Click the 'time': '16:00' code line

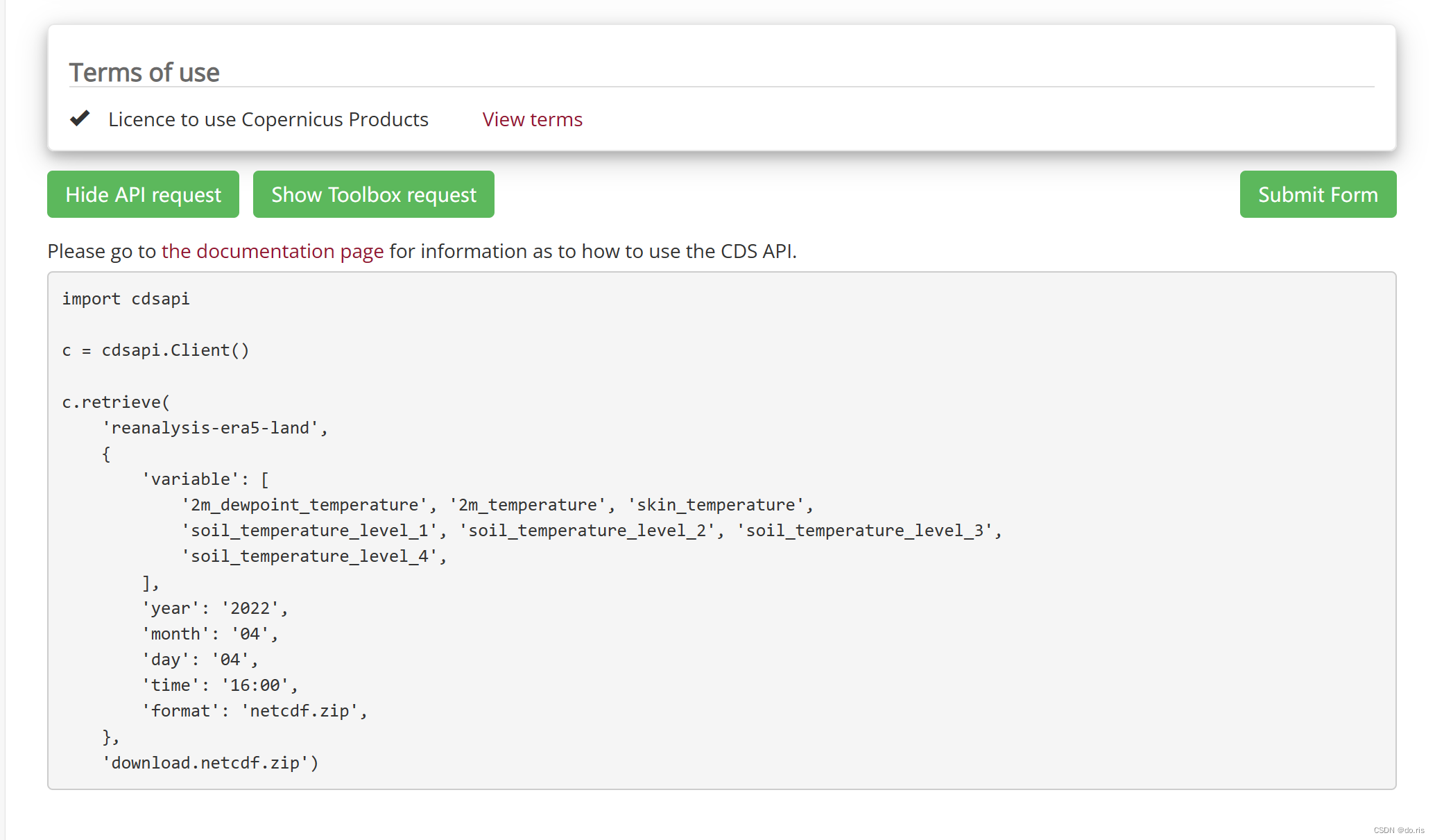219,685
